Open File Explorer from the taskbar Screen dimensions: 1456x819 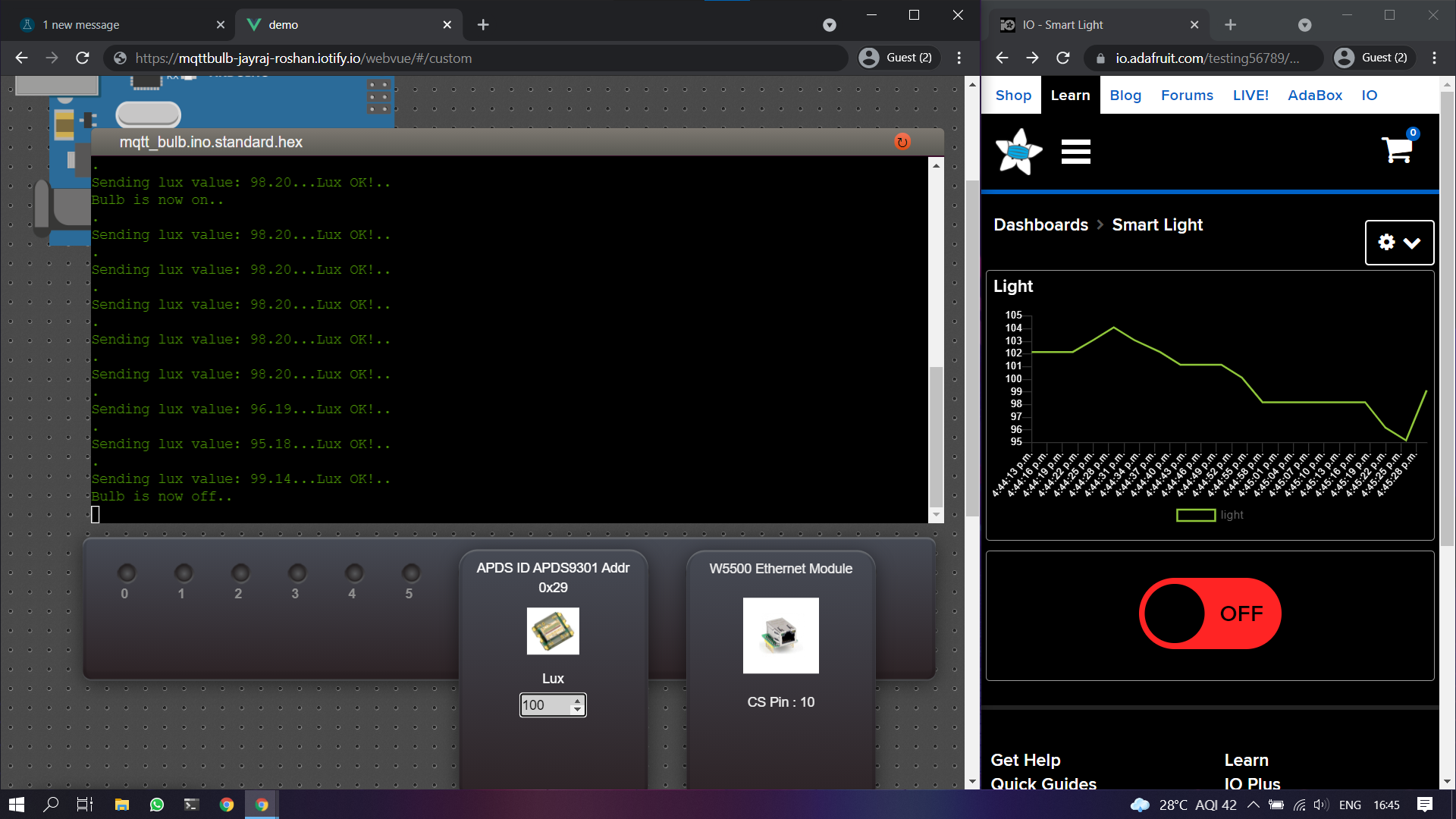121,805
